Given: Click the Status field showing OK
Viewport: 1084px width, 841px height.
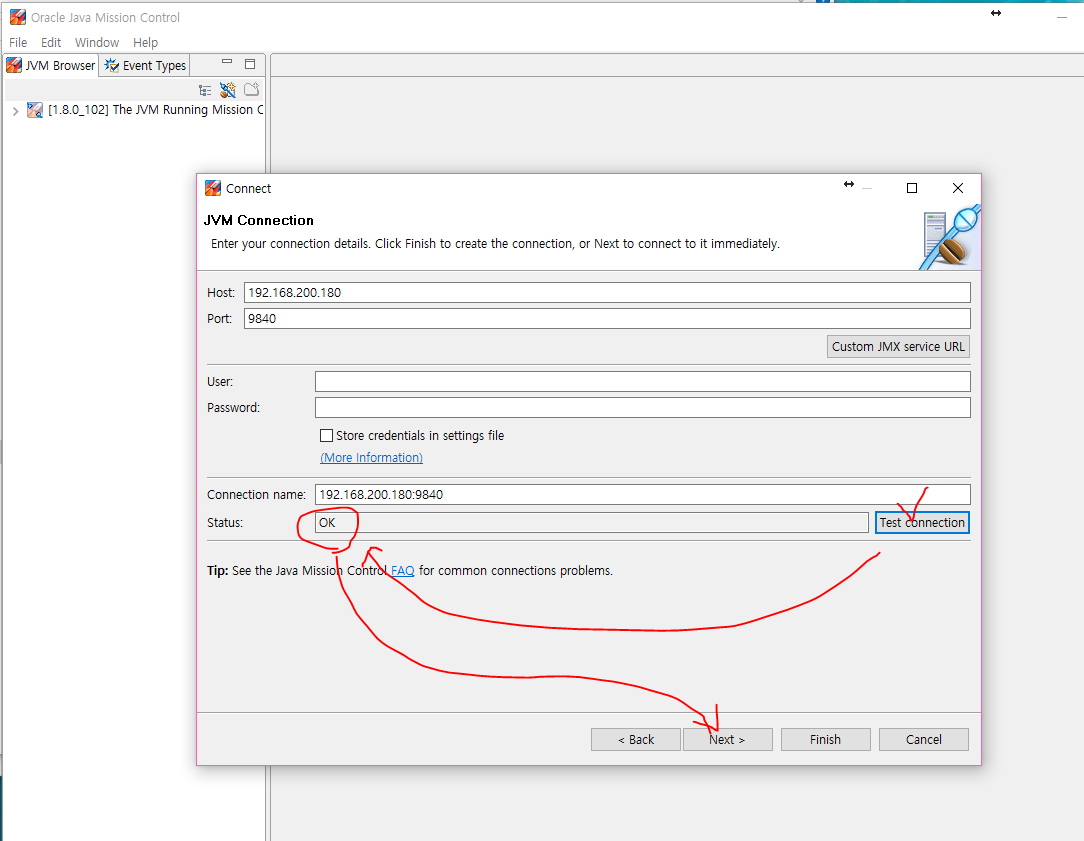Looking at the screenshot, I should (591, 522).
